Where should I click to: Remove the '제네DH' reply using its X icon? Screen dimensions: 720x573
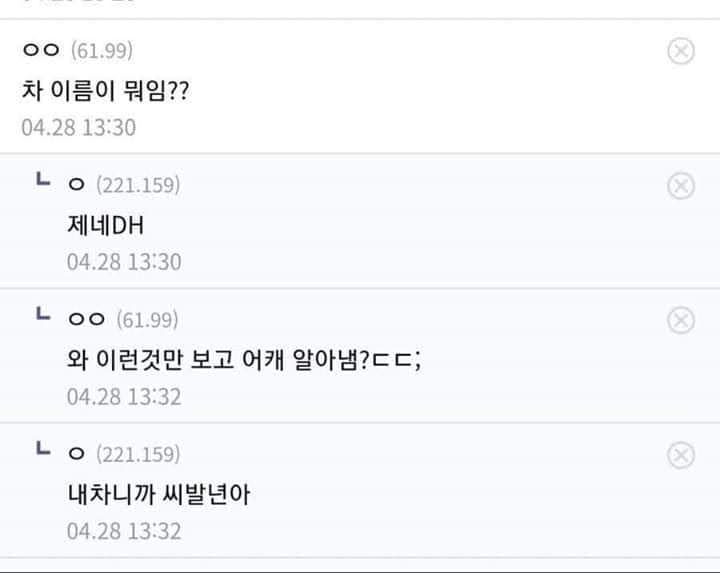coord(680,186)
